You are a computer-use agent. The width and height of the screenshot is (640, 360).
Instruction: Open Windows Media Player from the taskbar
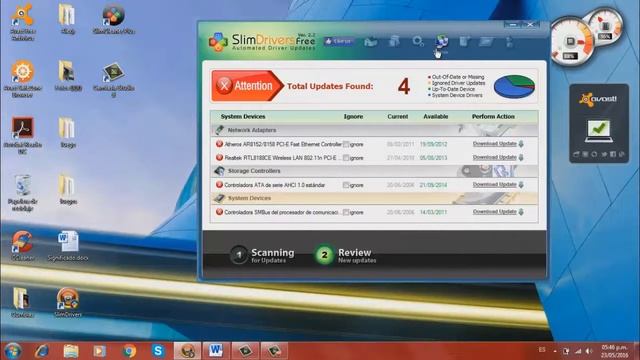coord(99,351)
